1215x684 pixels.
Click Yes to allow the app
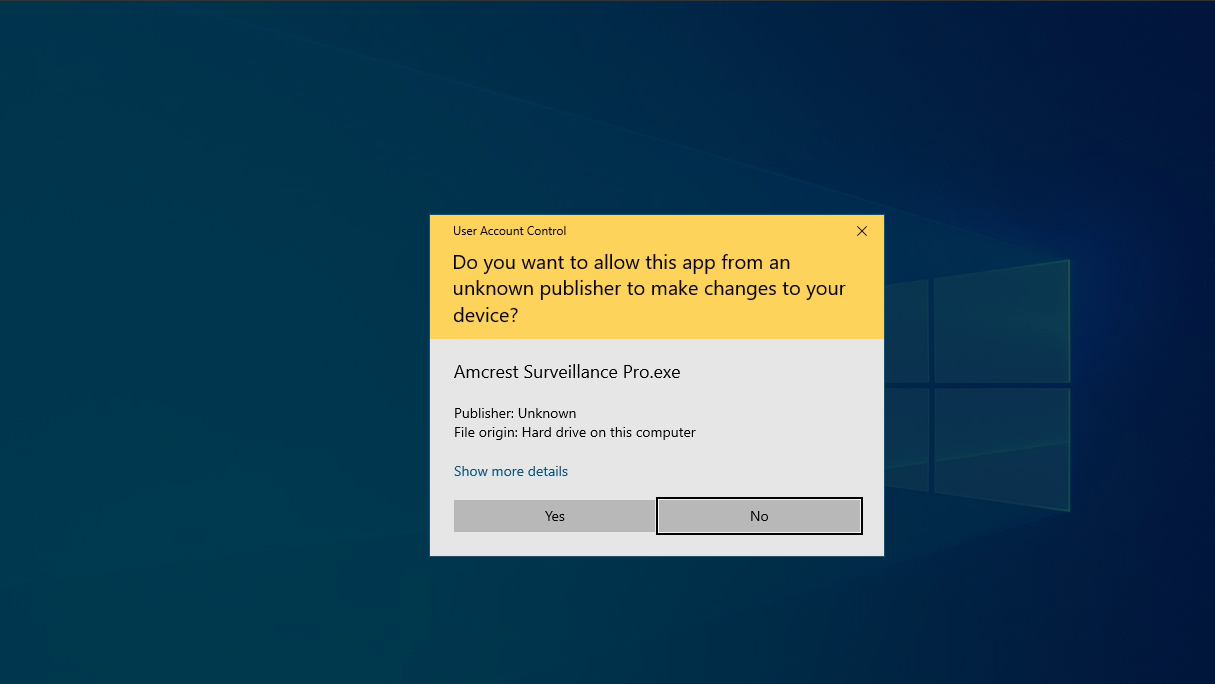coord(555,516)
